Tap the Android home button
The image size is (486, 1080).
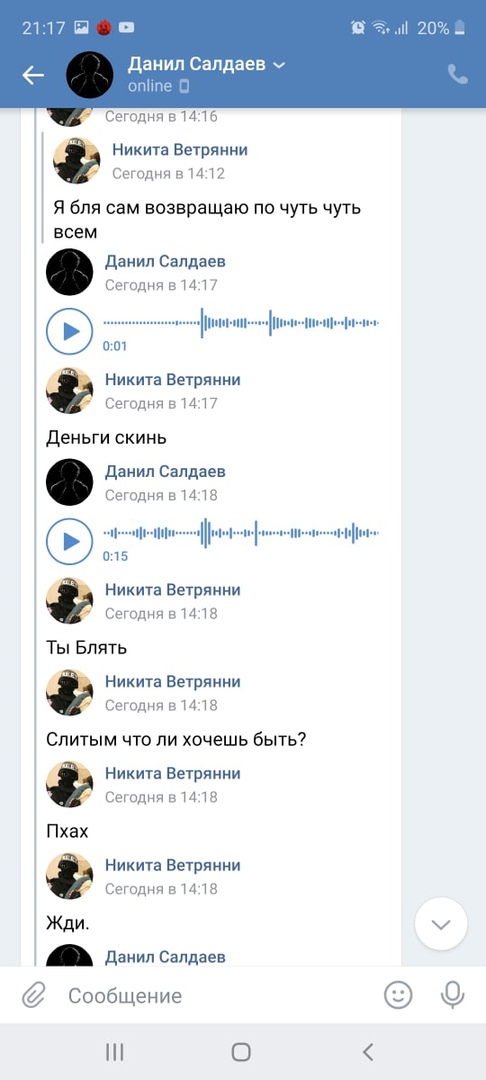tap(241, 1051)
